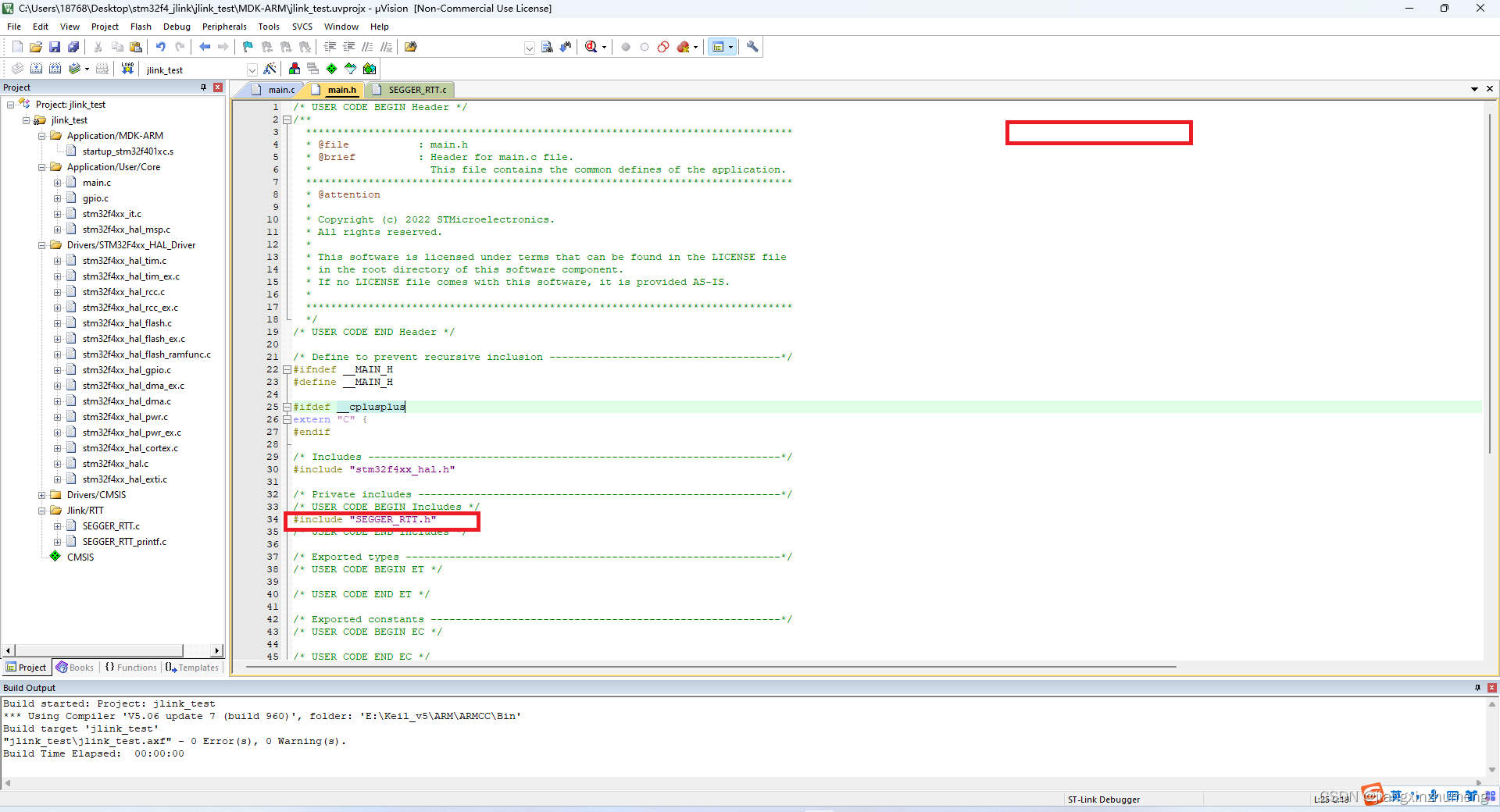Viewport: 1500px width, 812px height.
Task: Collapse the Drivers/STM32F4xx_HAL_Driver folder
Action: [x=41, y=244]
